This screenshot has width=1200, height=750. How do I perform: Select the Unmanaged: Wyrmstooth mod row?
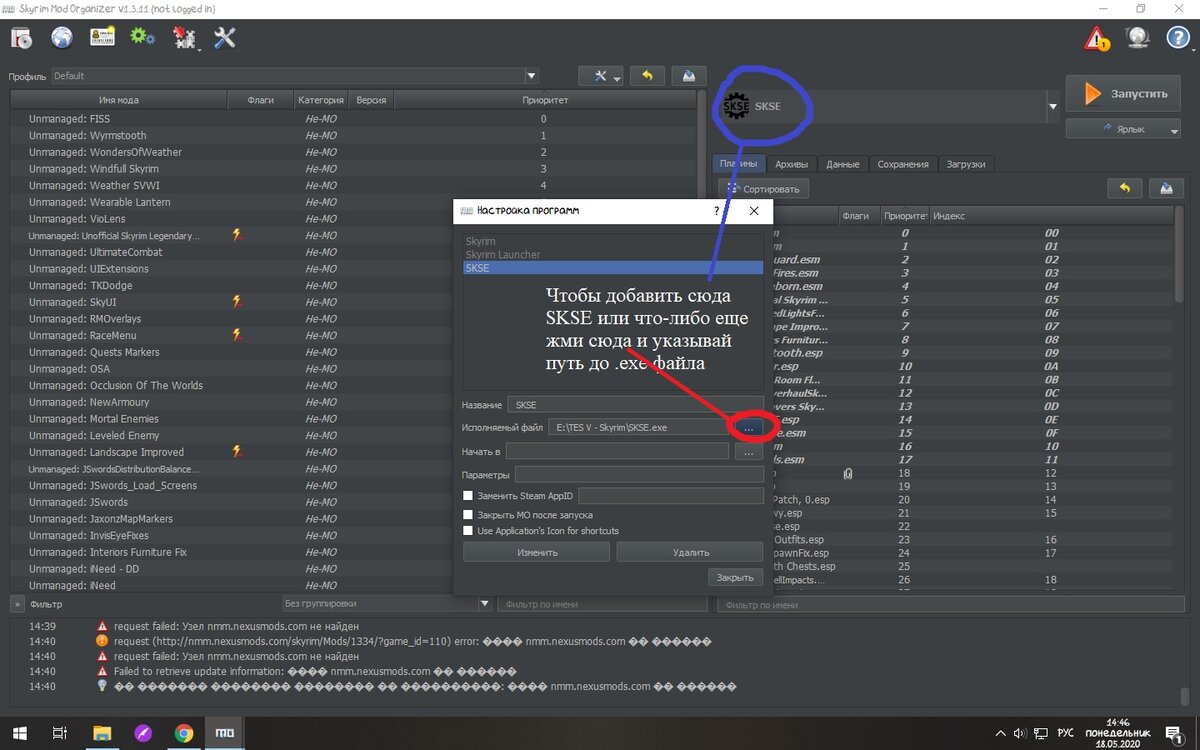click(353, 135)
